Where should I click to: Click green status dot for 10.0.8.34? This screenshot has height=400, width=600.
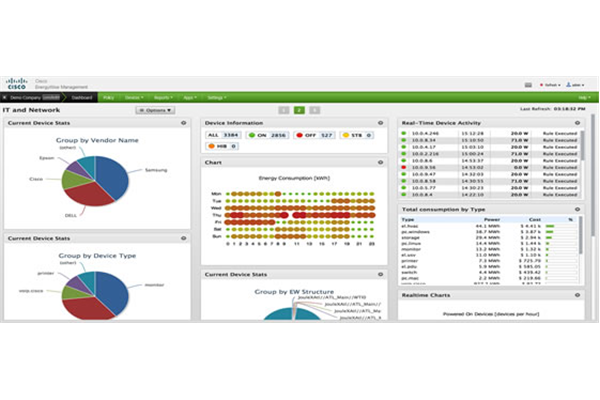pos(403,140)
